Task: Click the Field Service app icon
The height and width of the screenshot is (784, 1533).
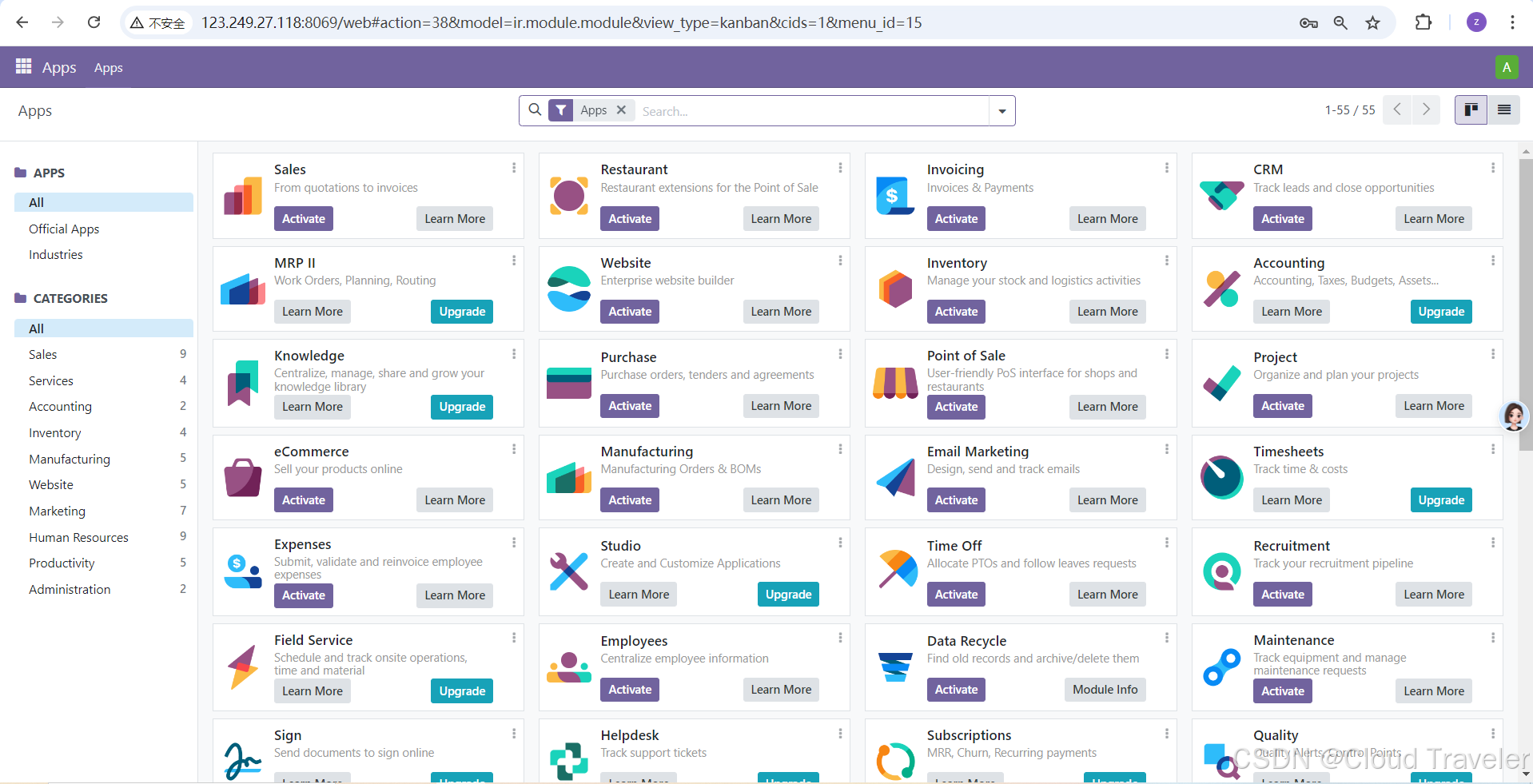Action: (243, 667)
